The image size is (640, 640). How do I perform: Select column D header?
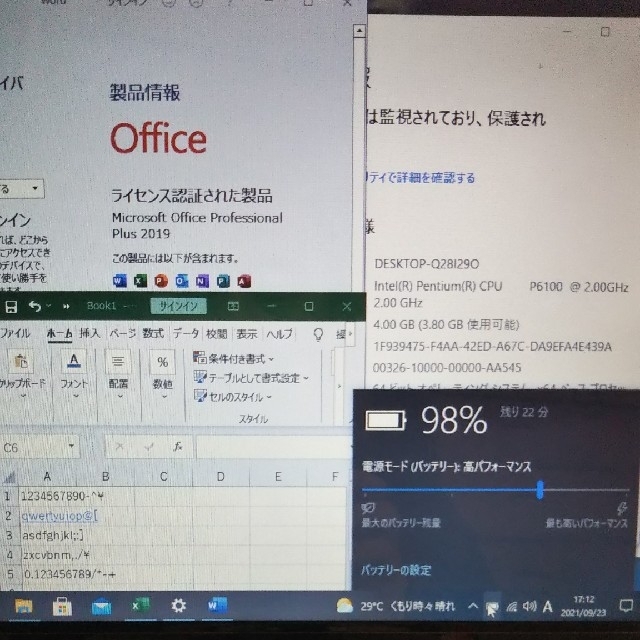(220, 476)
